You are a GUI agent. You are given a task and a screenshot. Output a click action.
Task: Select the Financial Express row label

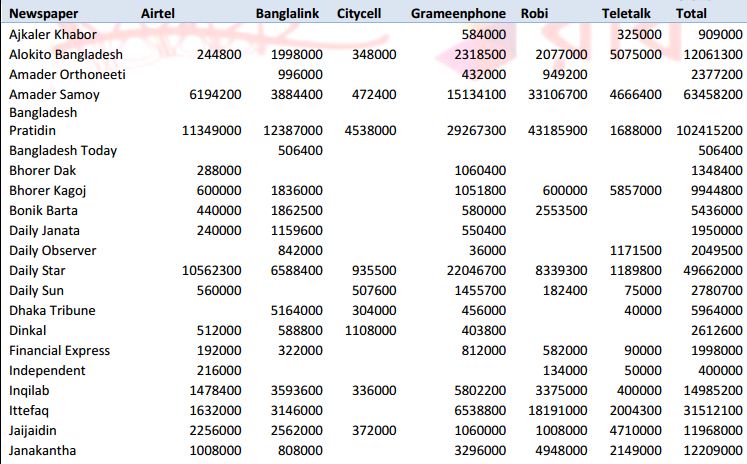(59, 351)
